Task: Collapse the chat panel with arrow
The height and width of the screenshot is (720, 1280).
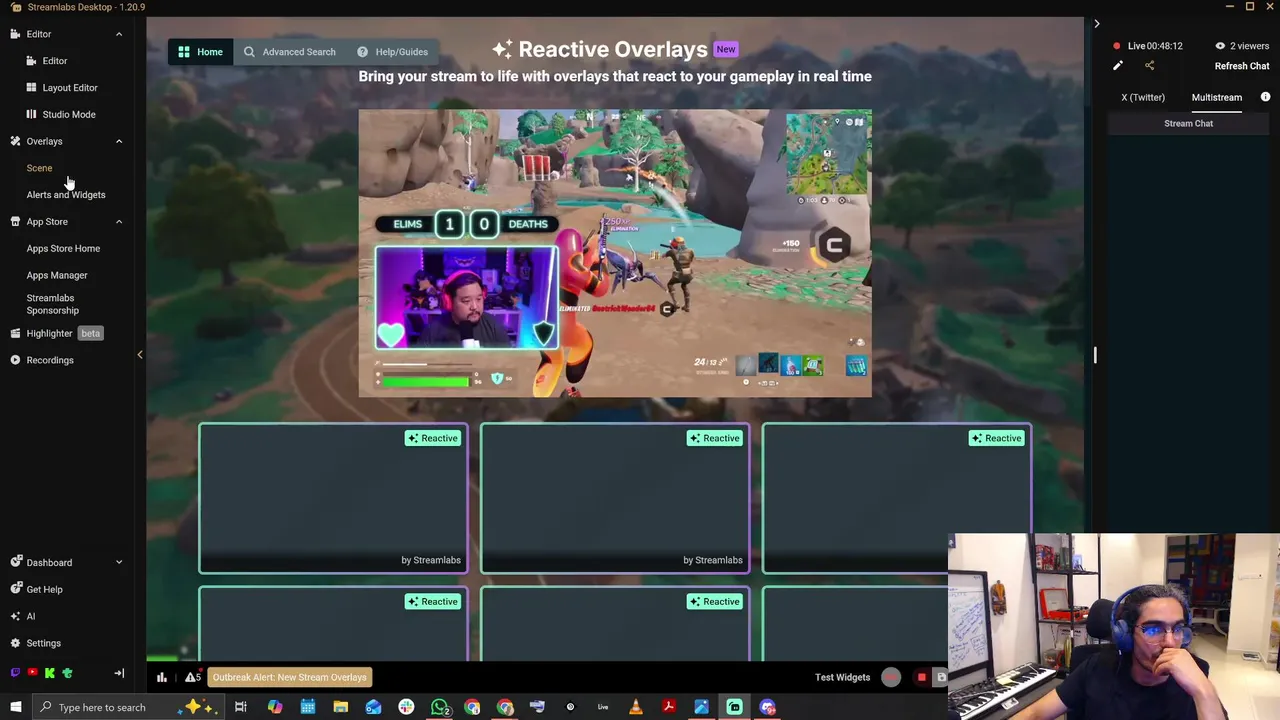Action: coord(1096,23)
